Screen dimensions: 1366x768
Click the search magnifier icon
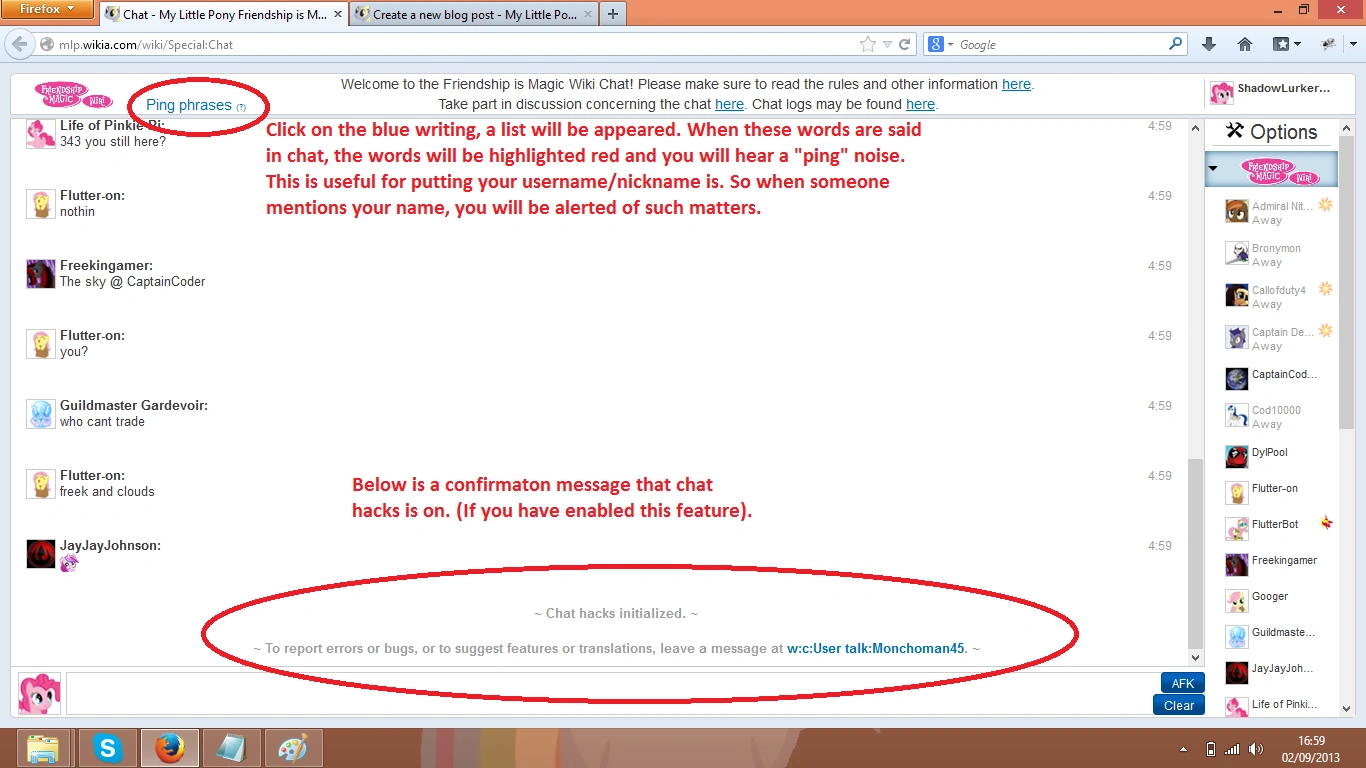point(1176,44)
